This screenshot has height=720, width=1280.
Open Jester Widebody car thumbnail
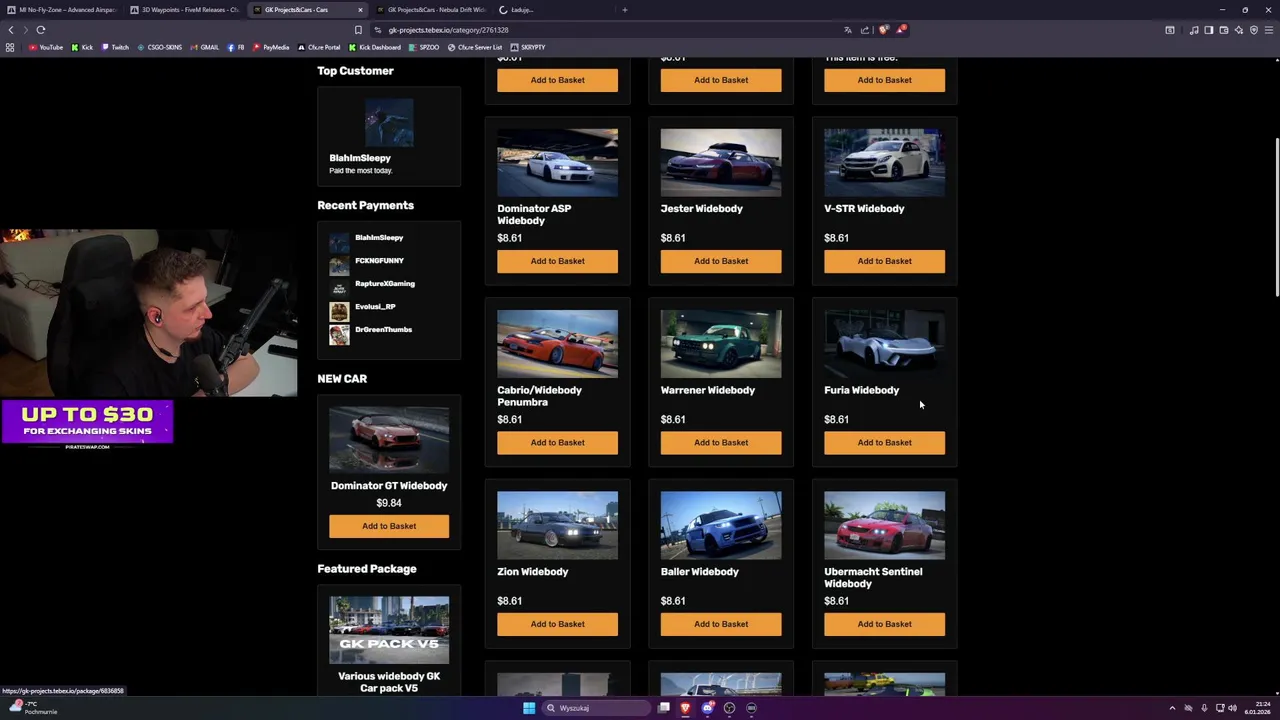click(721, 162)
